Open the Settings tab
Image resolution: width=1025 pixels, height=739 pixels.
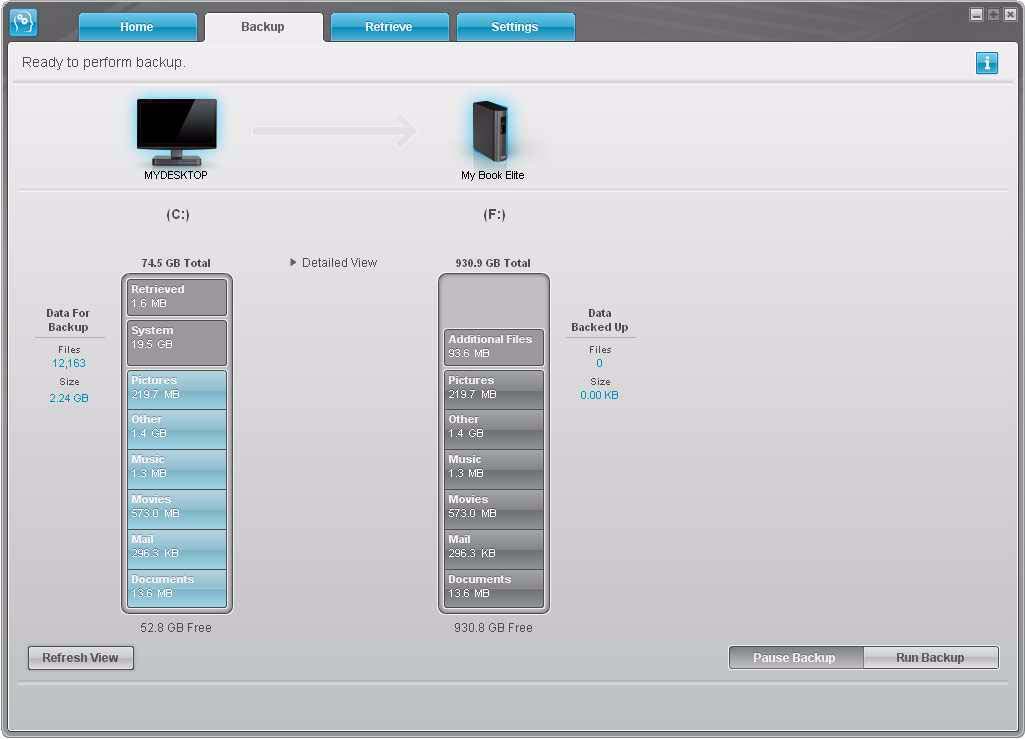[515, 27]
